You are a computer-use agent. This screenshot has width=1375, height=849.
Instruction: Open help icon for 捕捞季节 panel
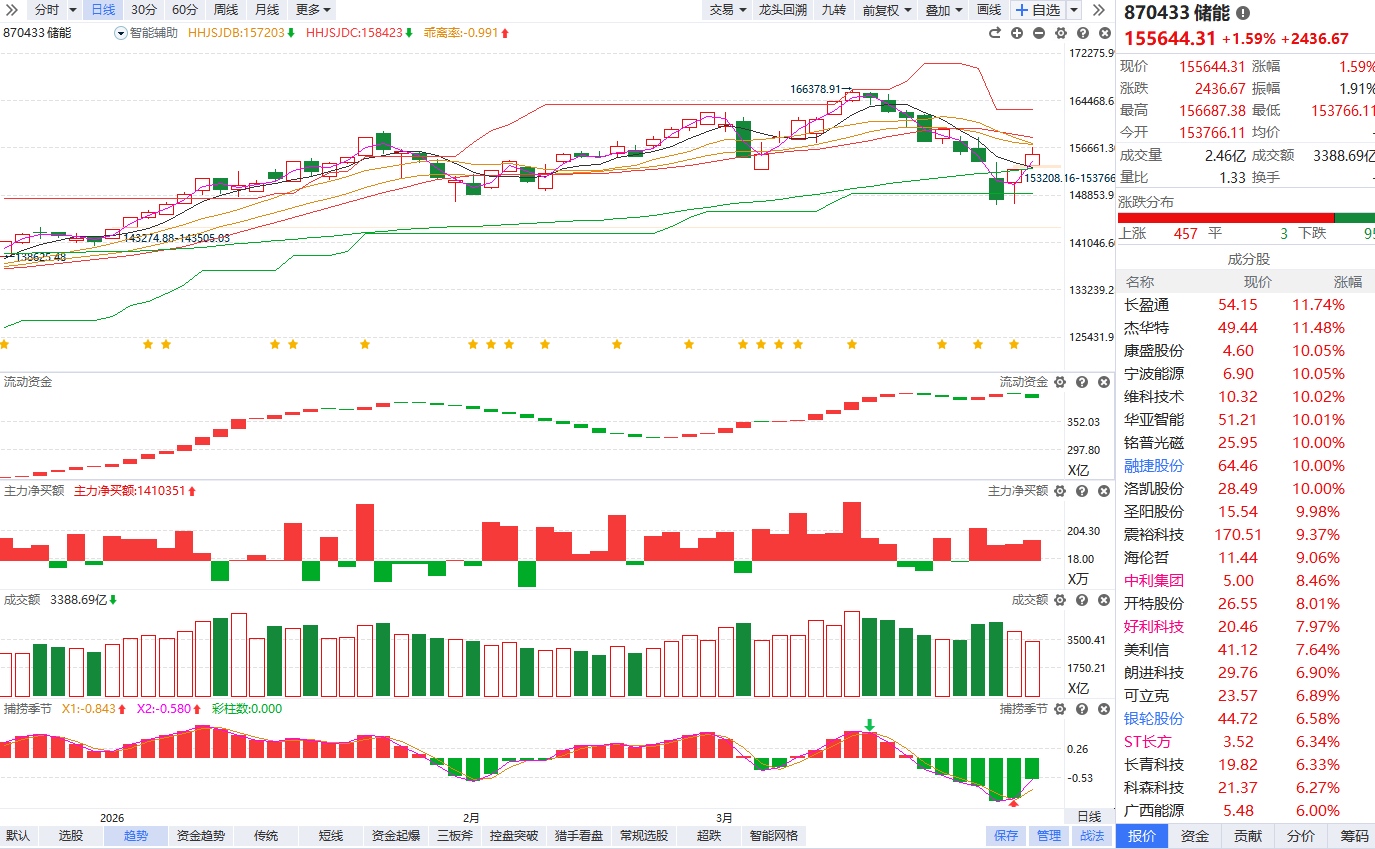pyautogui.click(x=1082, y=708)
